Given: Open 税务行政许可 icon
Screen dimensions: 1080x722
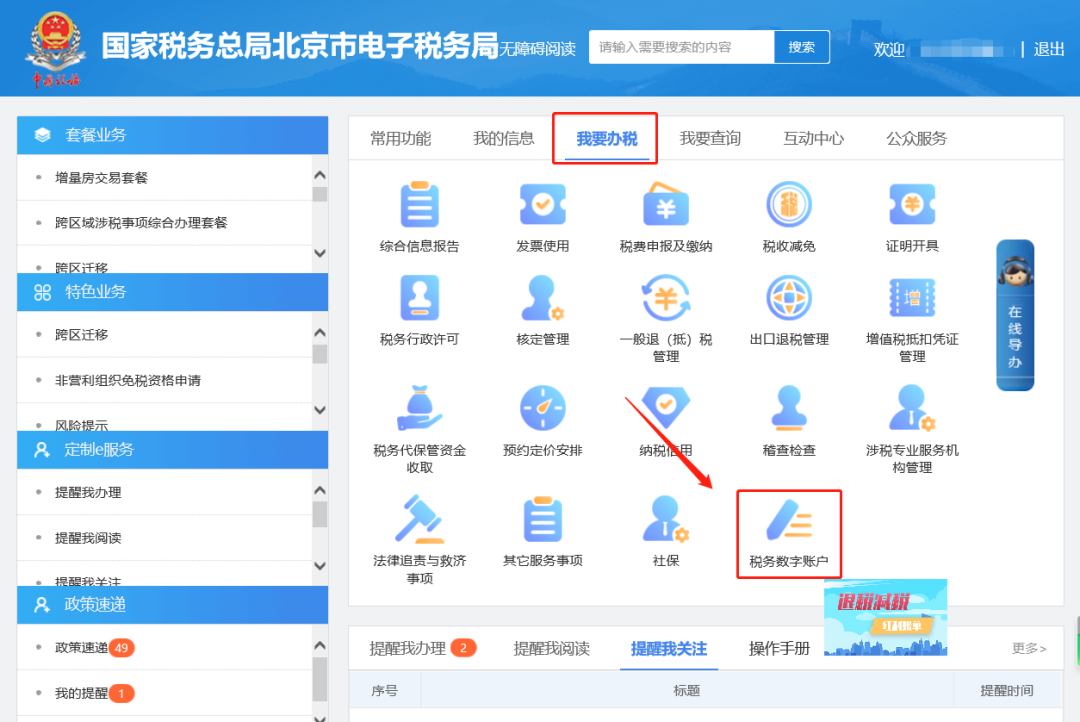Looking at the screenshot, I should 419,298.
